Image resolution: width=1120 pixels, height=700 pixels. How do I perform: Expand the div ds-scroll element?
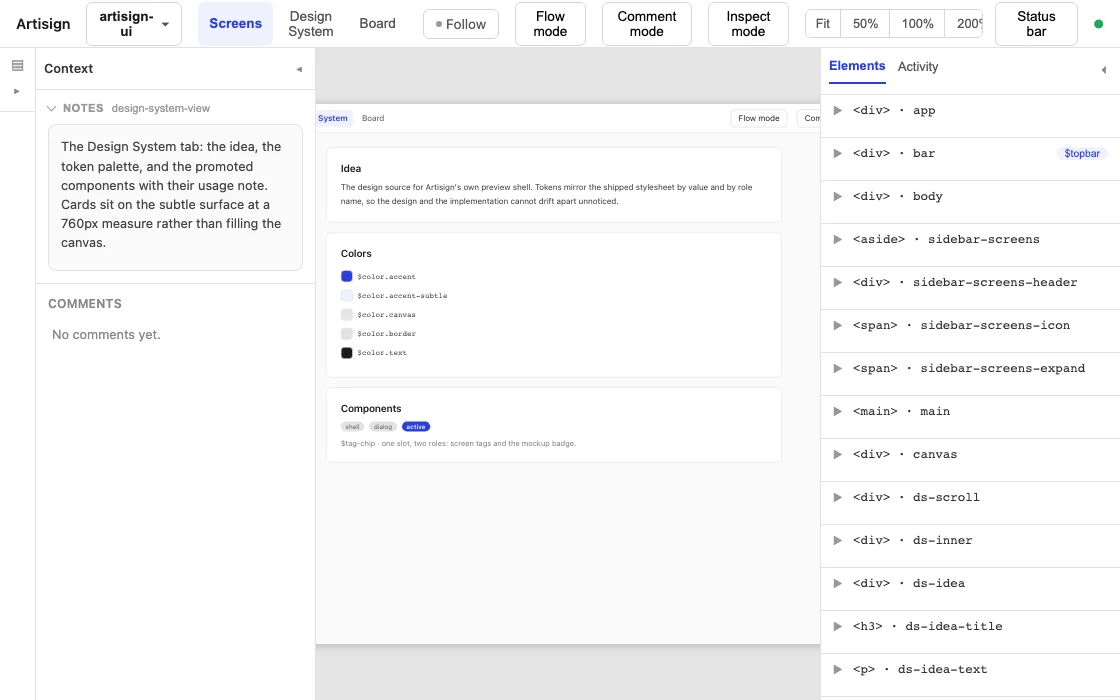click(x=837, y=497)
